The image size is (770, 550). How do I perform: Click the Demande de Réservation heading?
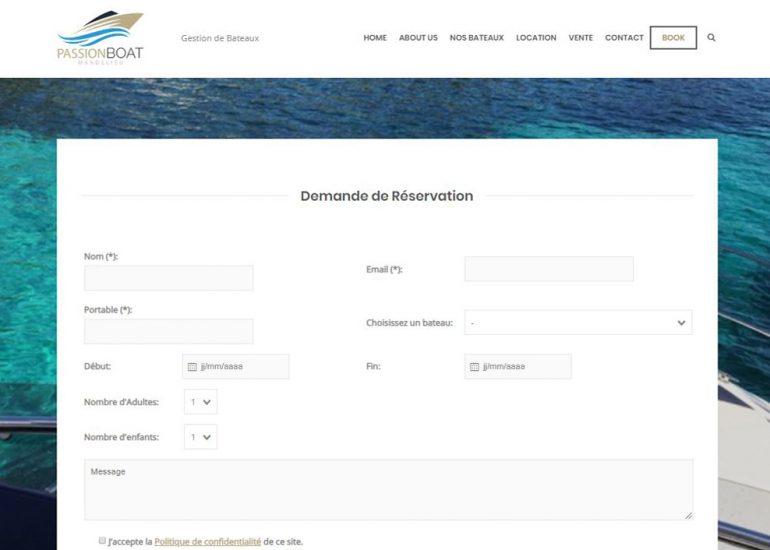[387, 196]
